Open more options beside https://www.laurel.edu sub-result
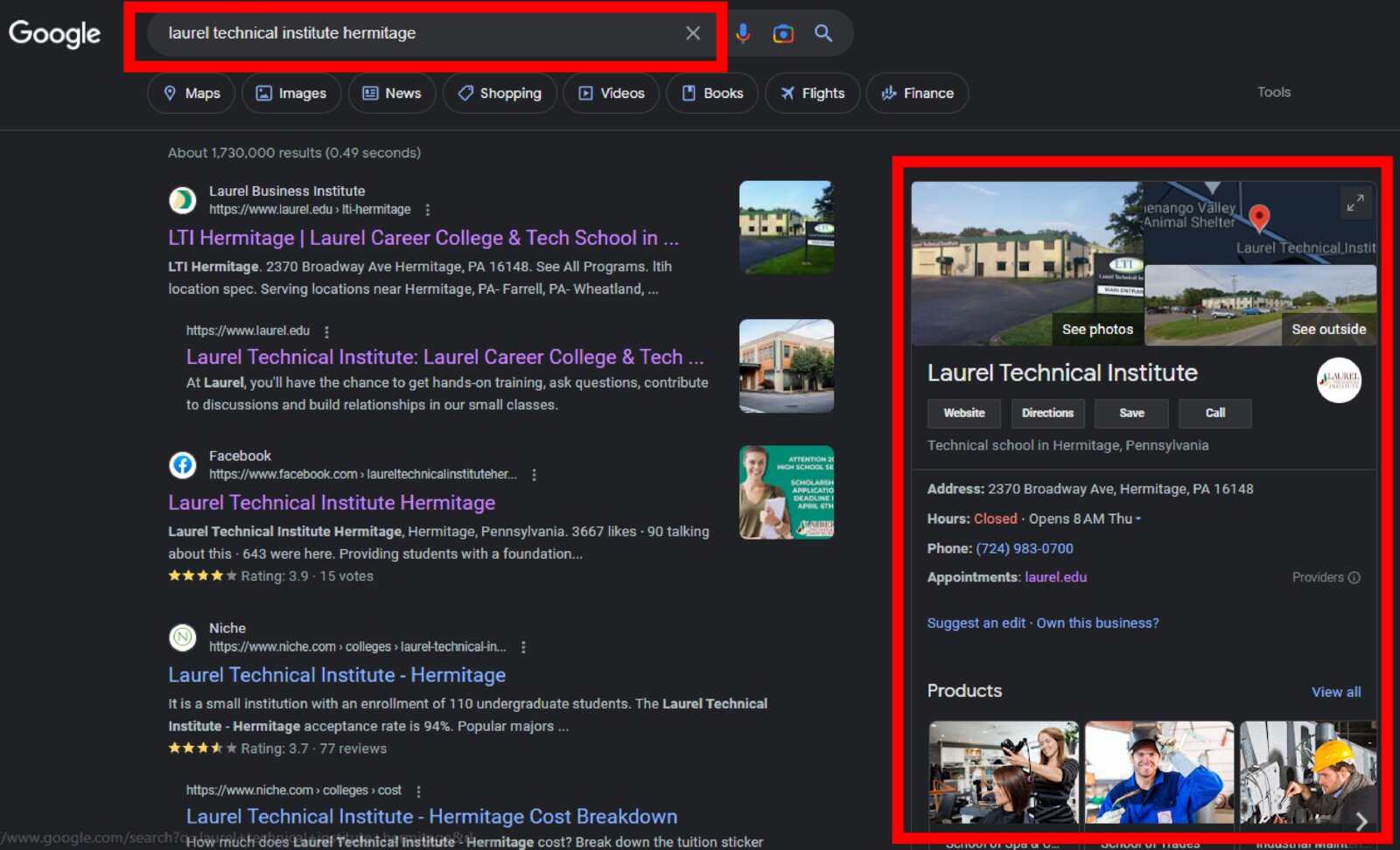The image size is (1400, 850). click(x=327, y=331)
